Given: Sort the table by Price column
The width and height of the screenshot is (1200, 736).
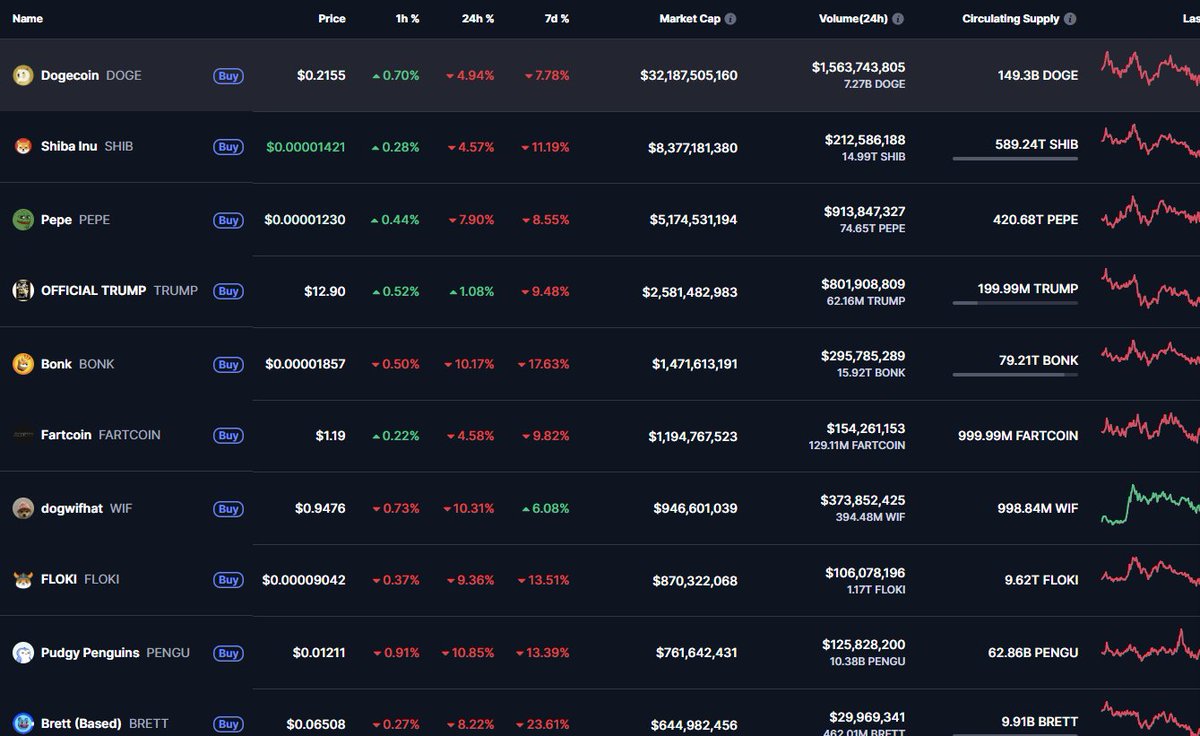Looking at the screenshot, I should click(332, 19).
